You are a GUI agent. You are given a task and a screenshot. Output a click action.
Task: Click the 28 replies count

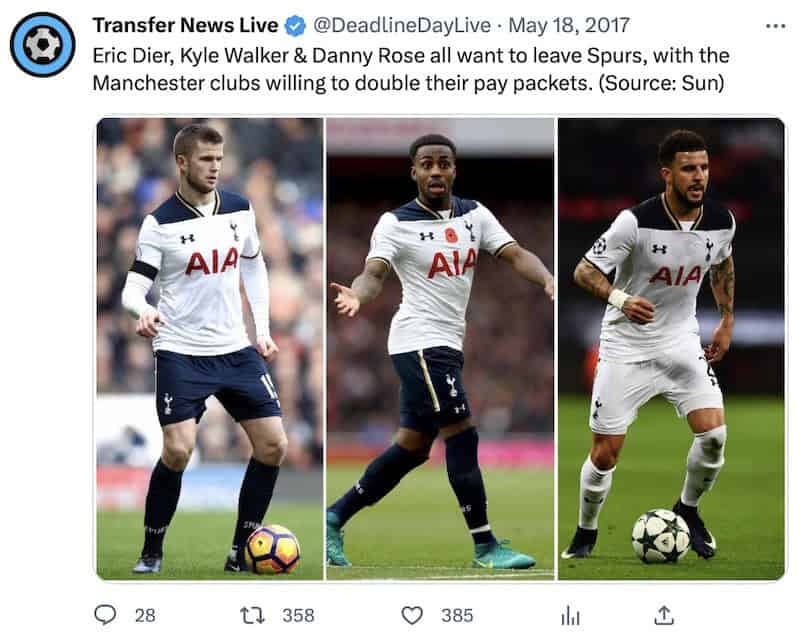[x=145, y=615]
